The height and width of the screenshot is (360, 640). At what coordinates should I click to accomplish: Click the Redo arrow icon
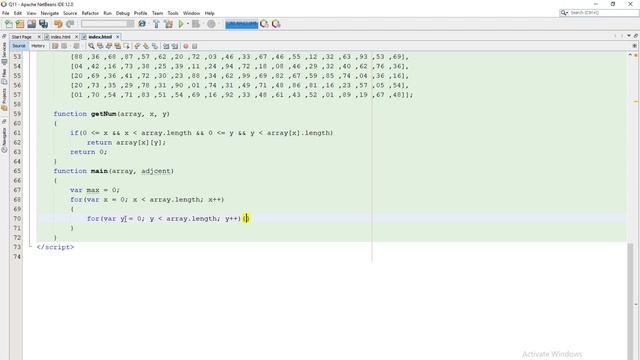(x=70, y=24)
